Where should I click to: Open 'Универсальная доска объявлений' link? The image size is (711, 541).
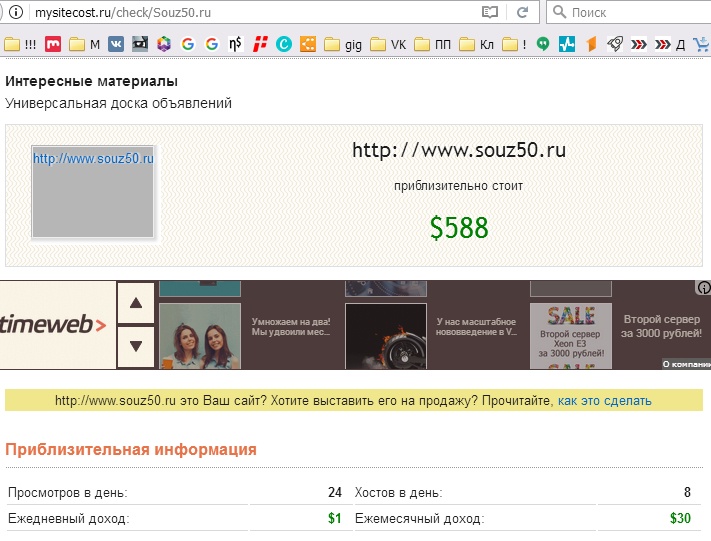click(118, 103)
